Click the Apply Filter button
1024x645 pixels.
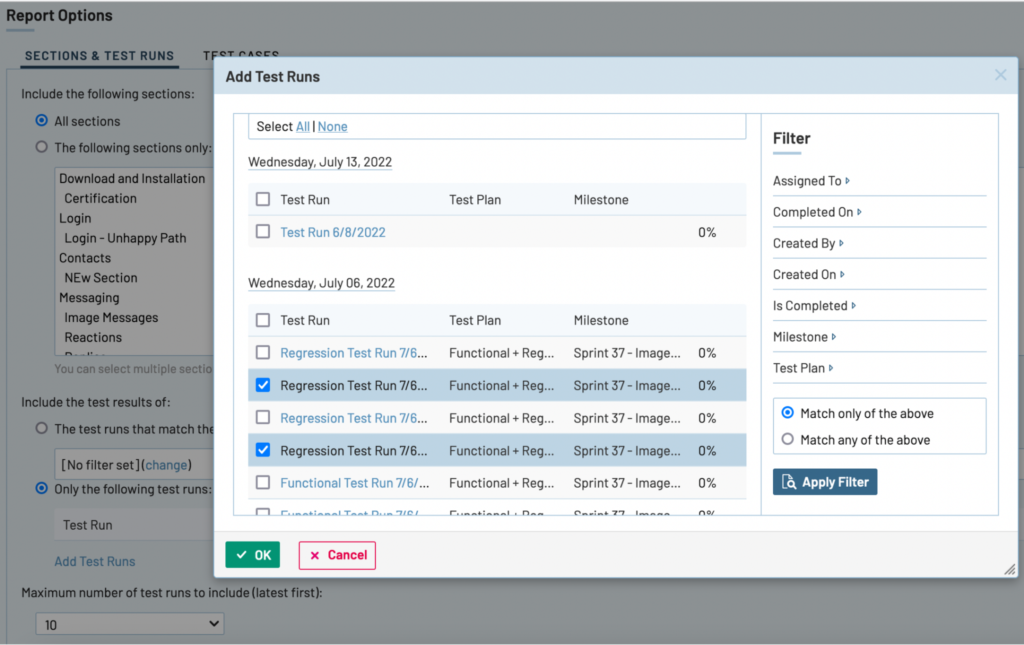[825, 482]
